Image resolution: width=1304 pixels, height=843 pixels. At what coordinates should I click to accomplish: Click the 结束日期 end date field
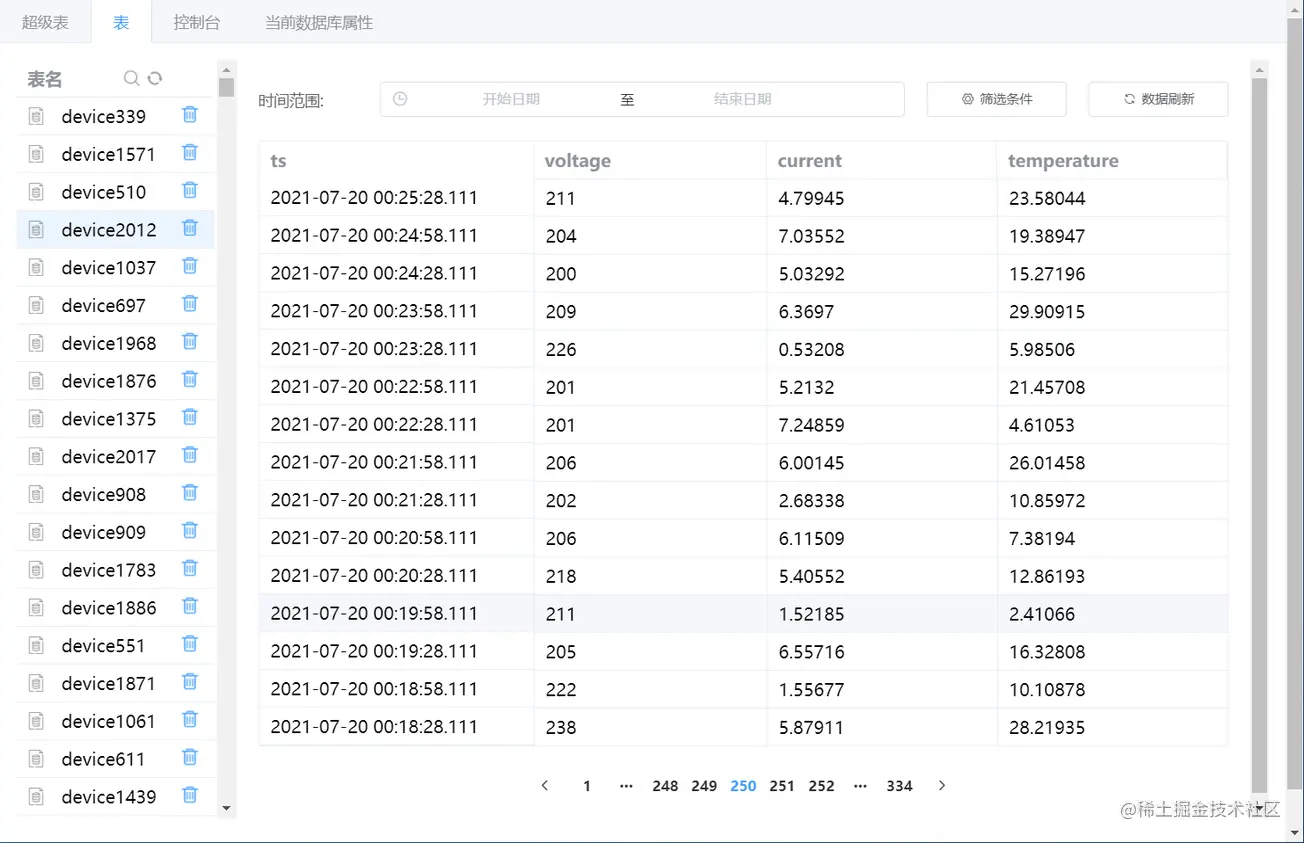click(x=743, y=99)
